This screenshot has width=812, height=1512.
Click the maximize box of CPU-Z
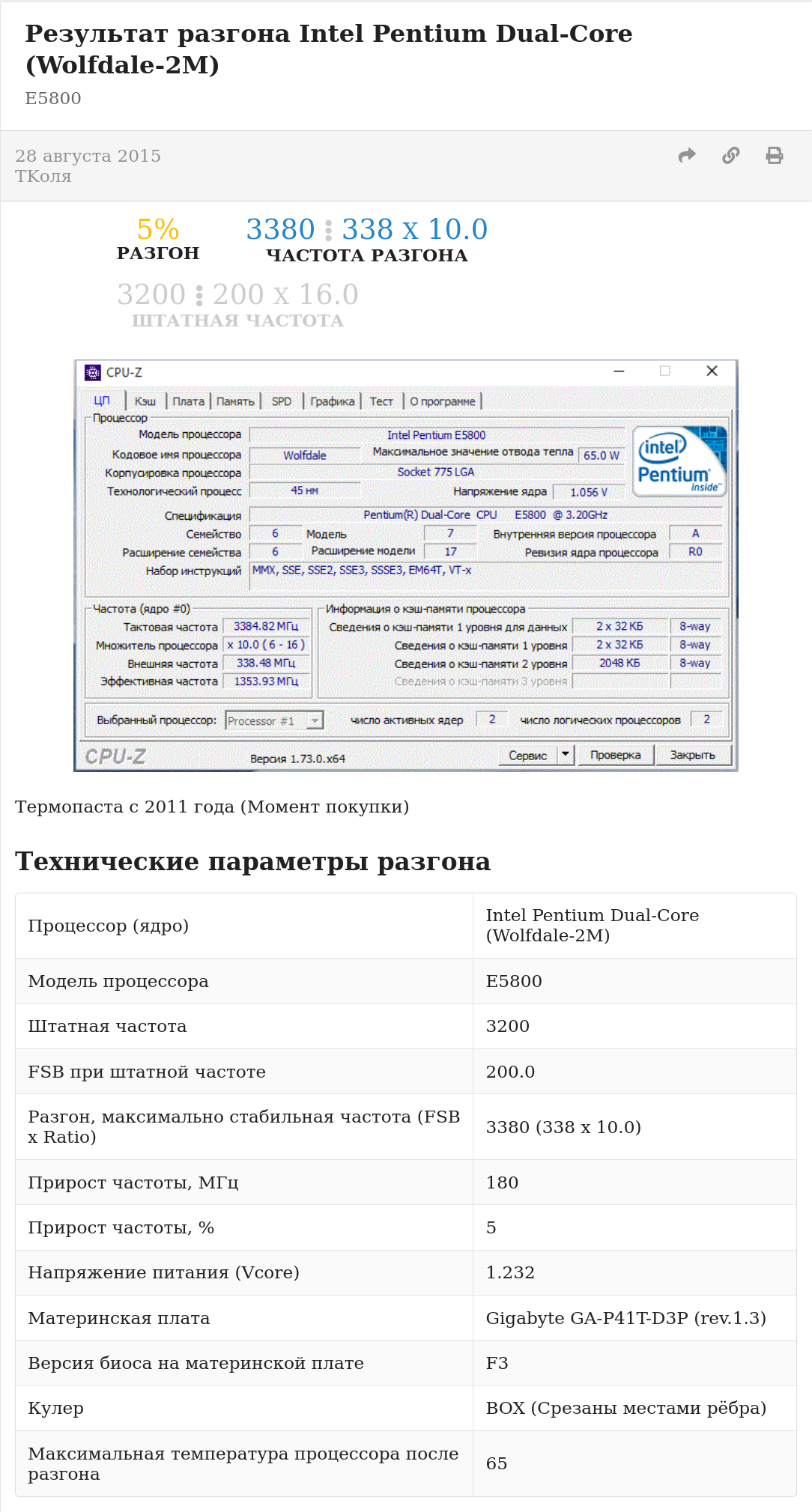[x=664, y=371]
